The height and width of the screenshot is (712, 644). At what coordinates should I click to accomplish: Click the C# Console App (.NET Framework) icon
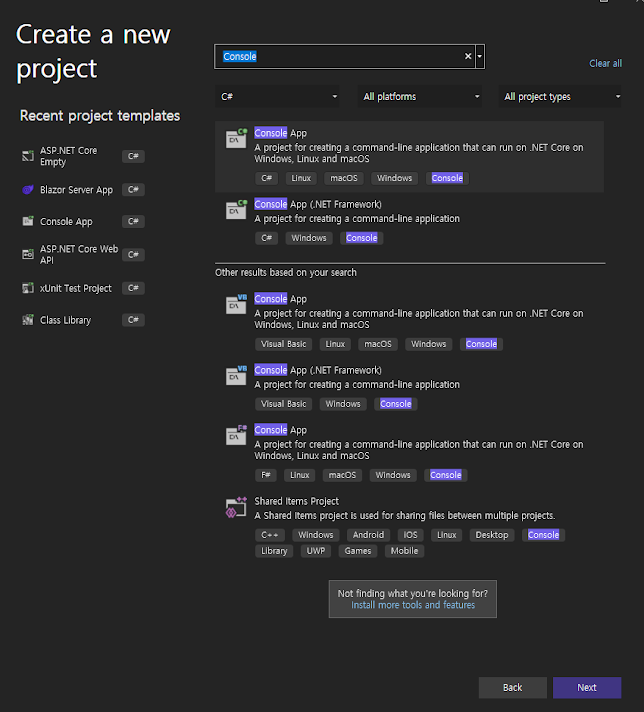(237, 209)
